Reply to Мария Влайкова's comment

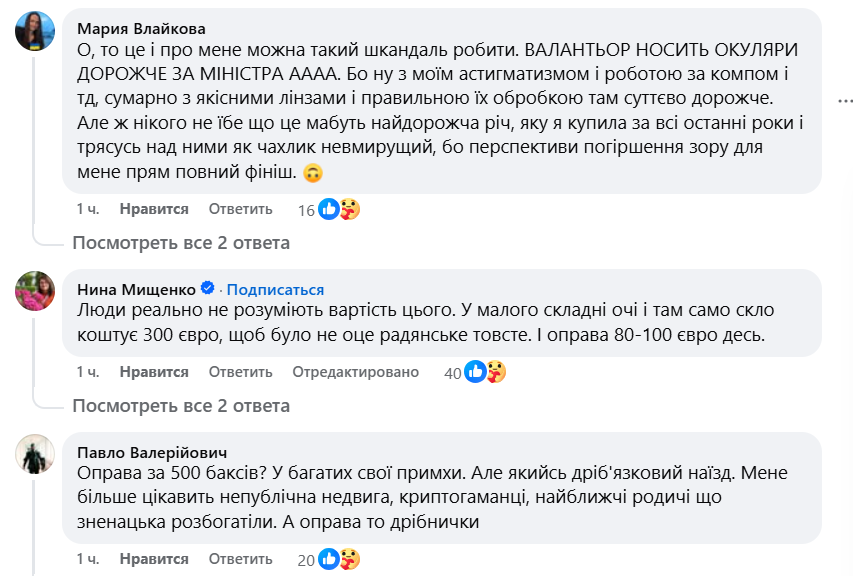(x=240, y=209)
